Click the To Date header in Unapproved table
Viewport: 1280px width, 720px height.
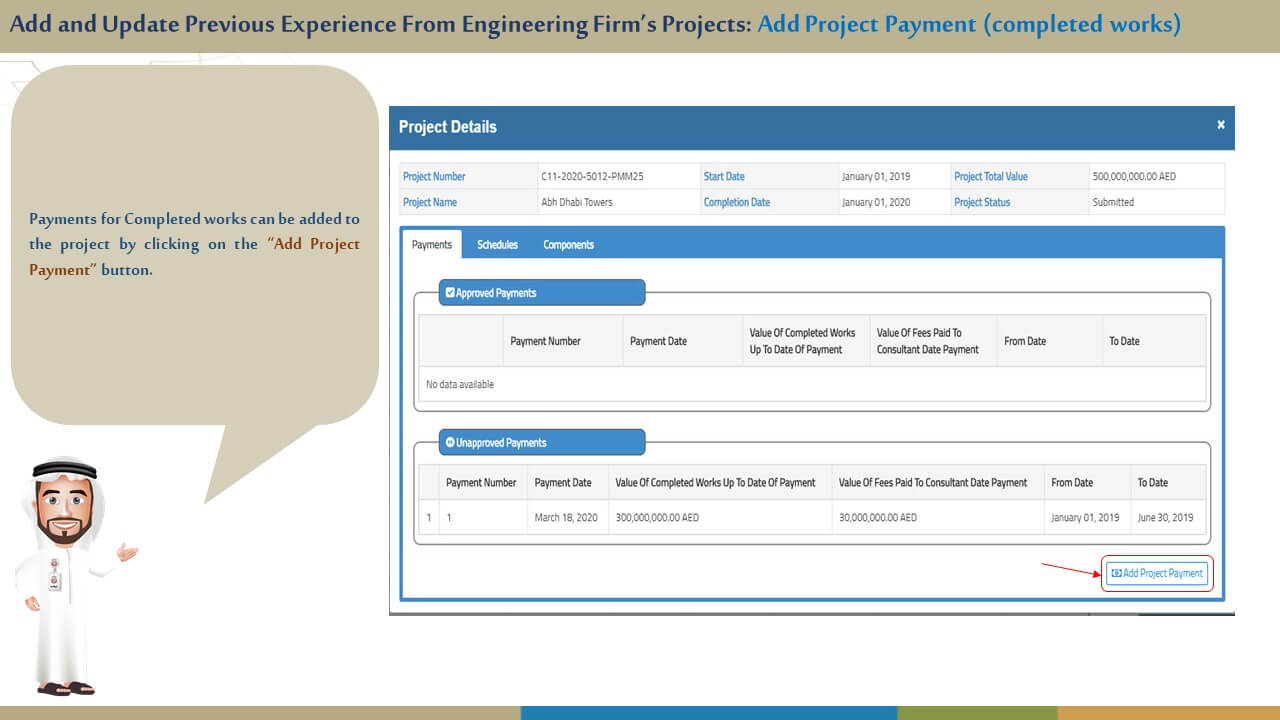pos(1152,483)
